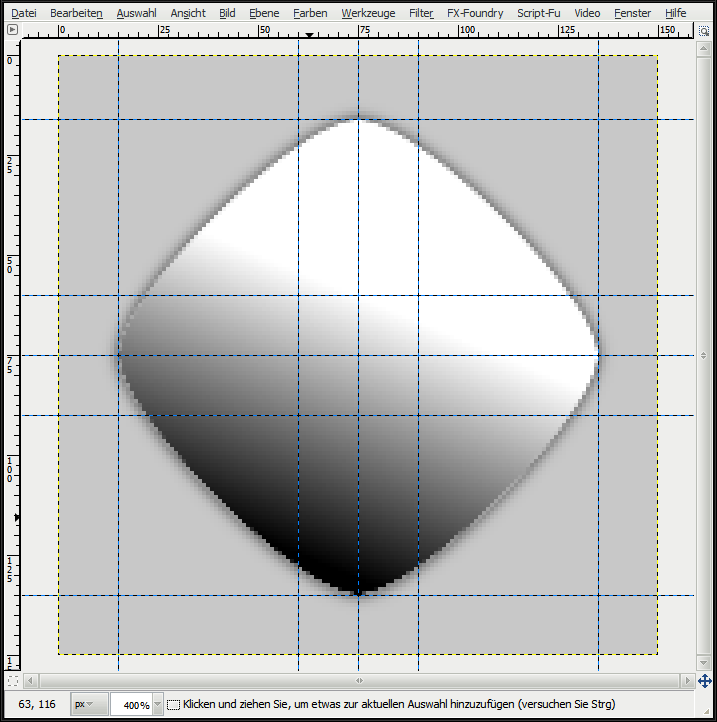Viewport: 717px width, 722px height.
Task: Open the Filter menu
Action: tap(421, 13)
